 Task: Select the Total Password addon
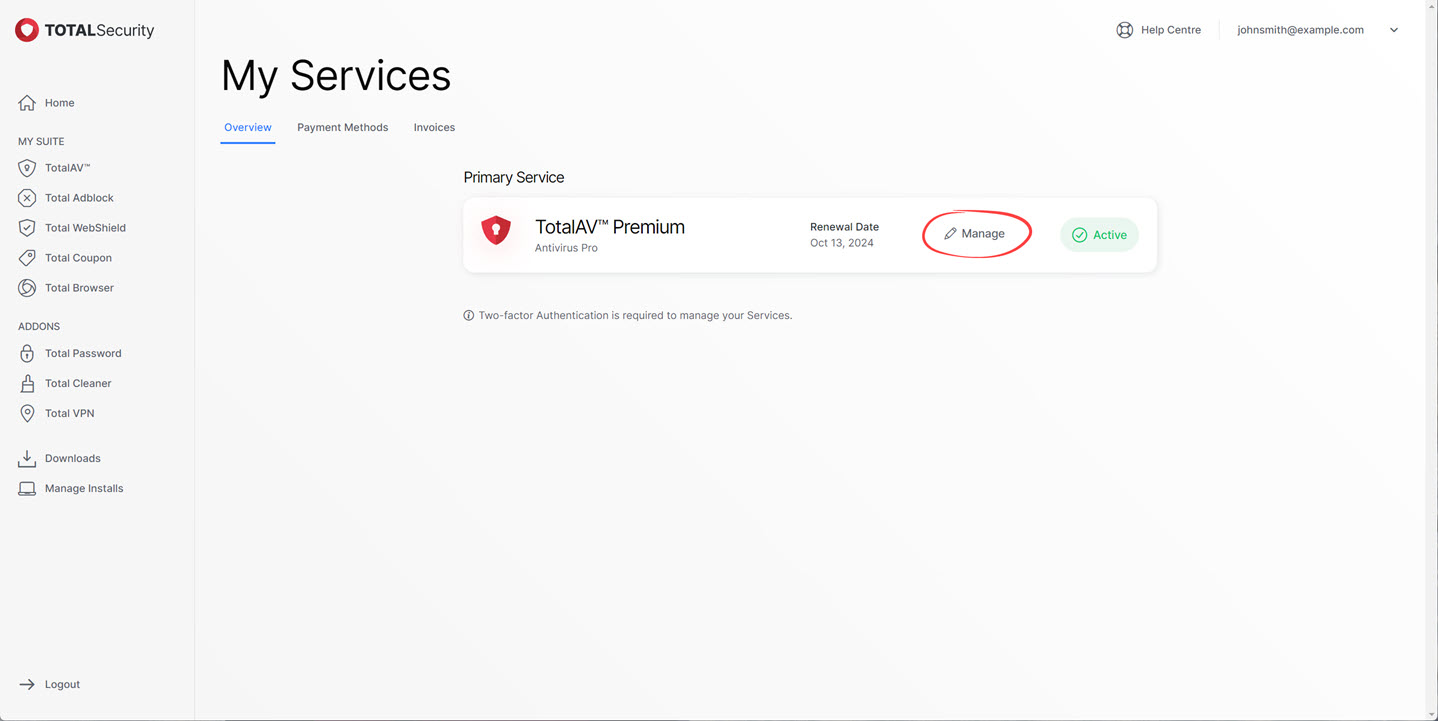[x=82, y=353]
